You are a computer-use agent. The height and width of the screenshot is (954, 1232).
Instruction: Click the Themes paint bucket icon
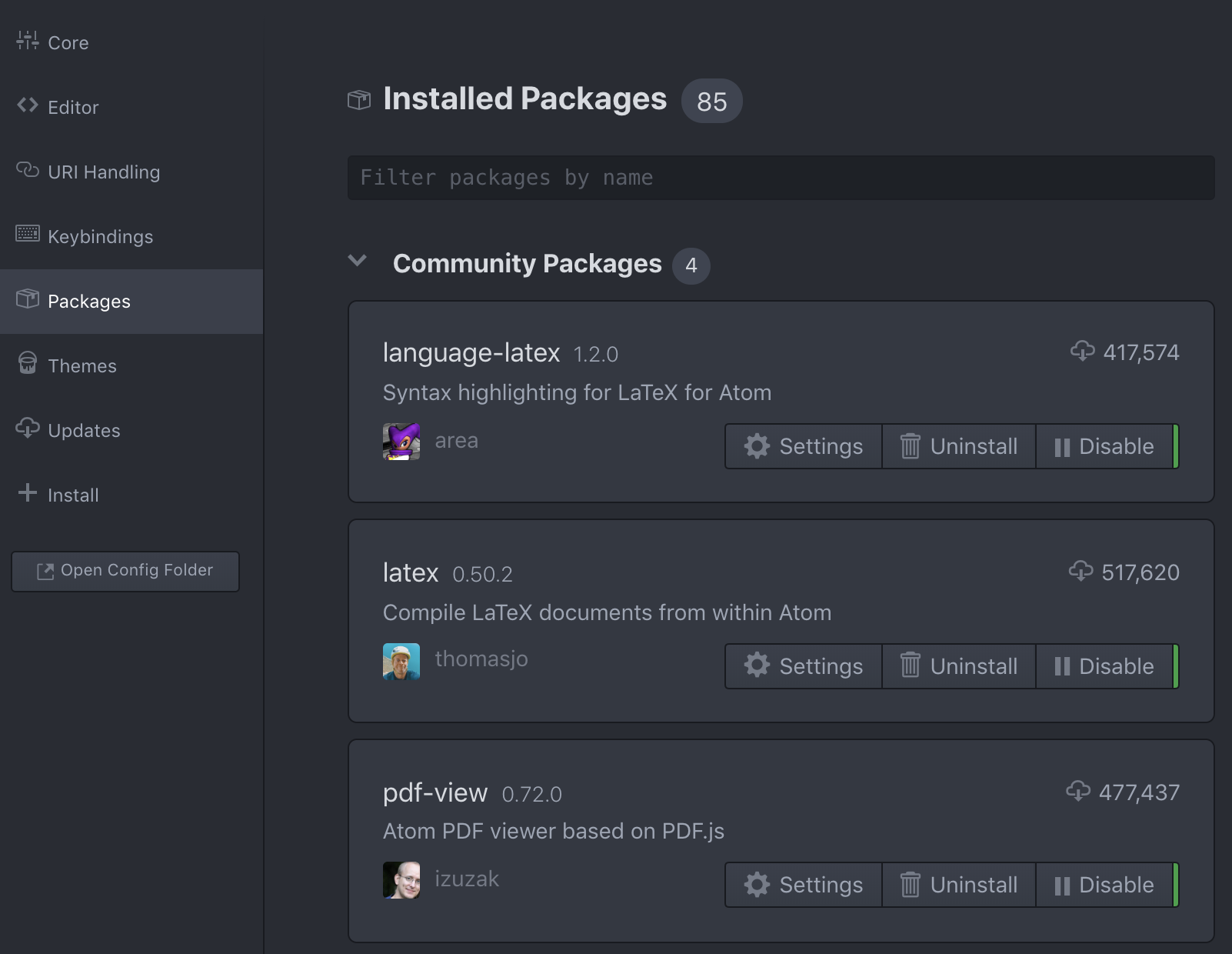[x=28, y=363]
